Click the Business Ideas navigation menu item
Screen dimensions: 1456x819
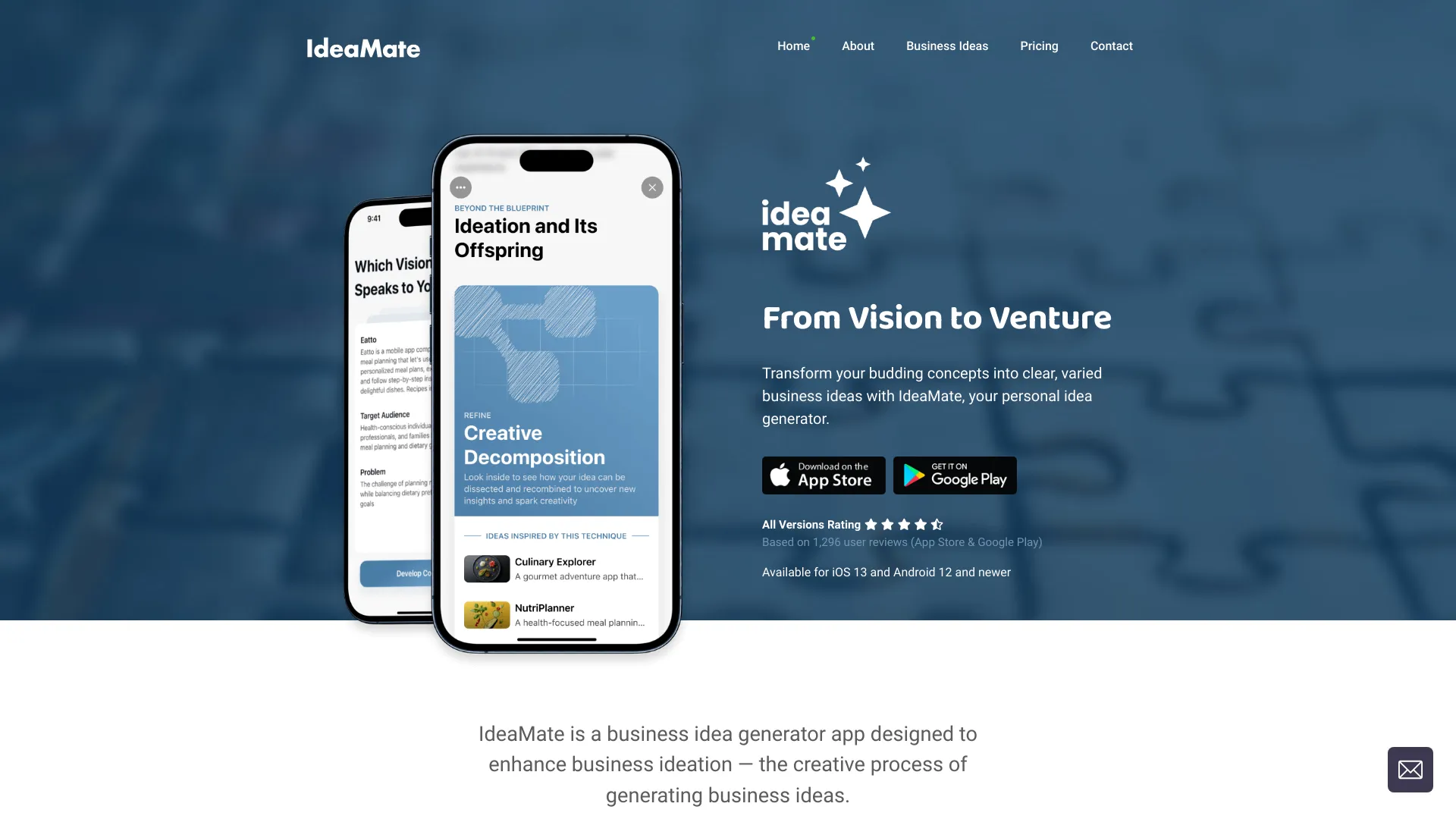(946, 46)
